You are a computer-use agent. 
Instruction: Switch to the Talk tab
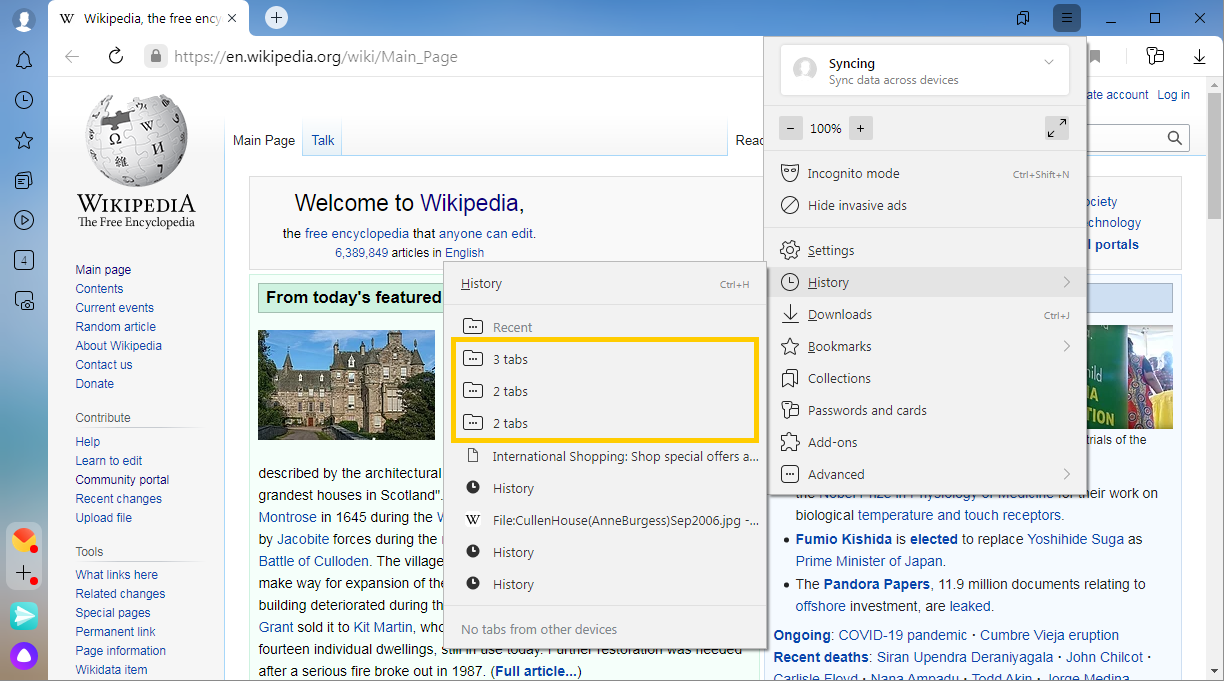(x=323, y=140)
